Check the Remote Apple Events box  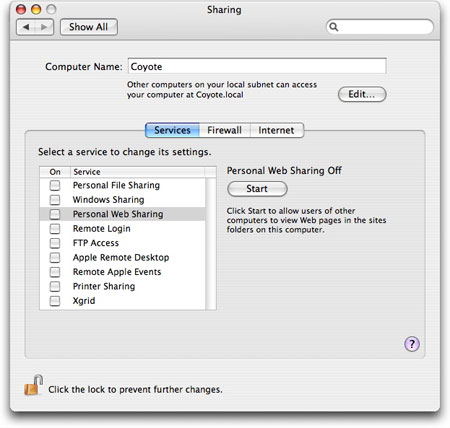tap(55, 272)
